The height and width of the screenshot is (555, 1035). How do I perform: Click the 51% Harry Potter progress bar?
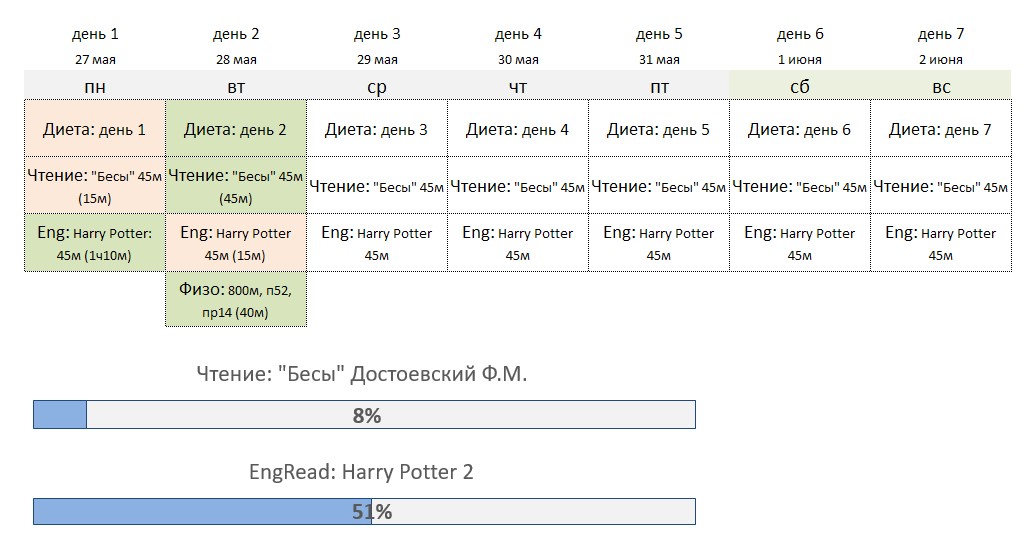(x=364, y=511)
